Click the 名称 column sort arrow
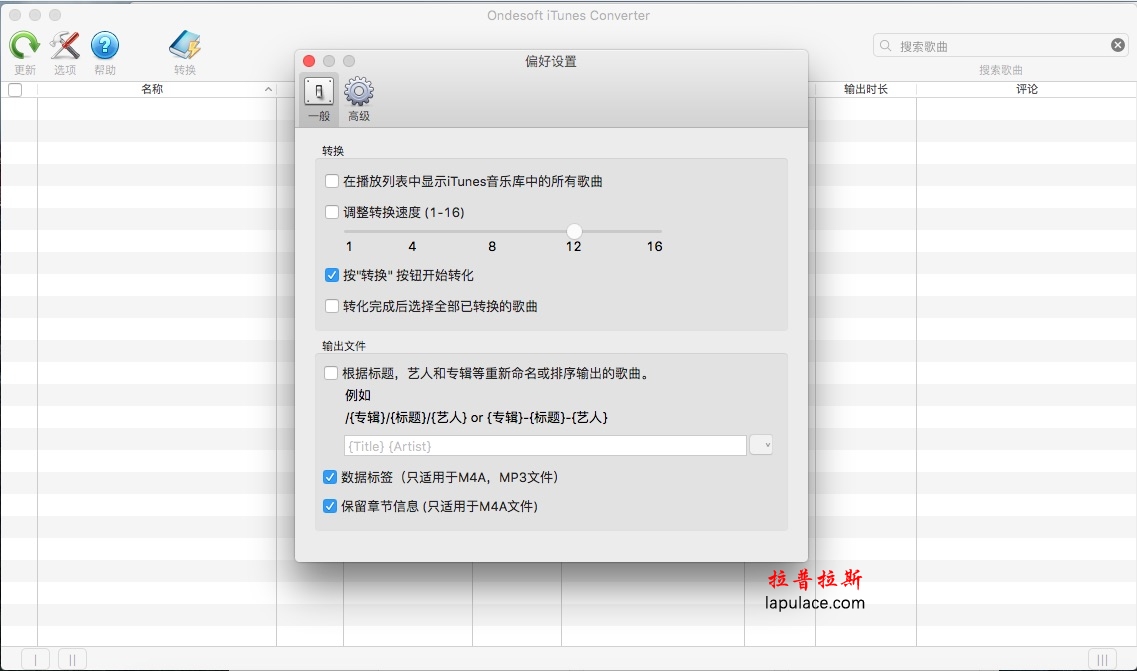This screenshot has height=671, width=1137. [268, 89]
